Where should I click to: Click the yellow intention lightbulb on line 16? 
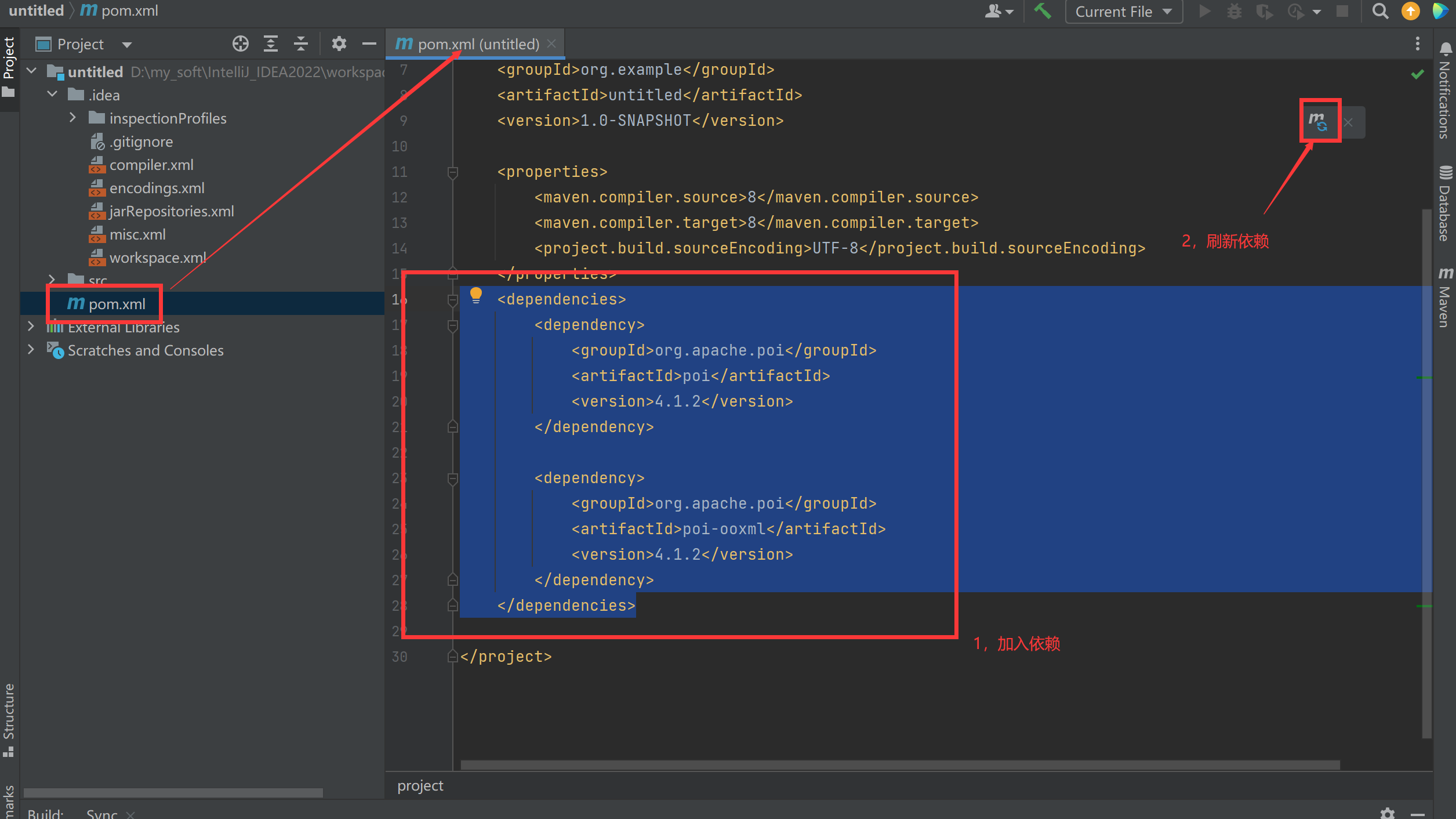[x=475, y=295]
